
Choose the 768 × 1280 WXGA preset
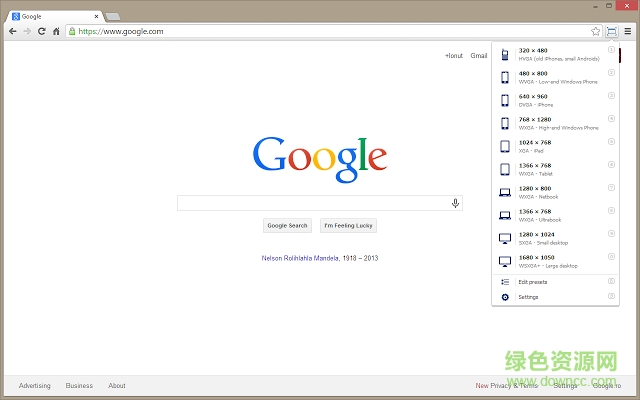[556, 123]
